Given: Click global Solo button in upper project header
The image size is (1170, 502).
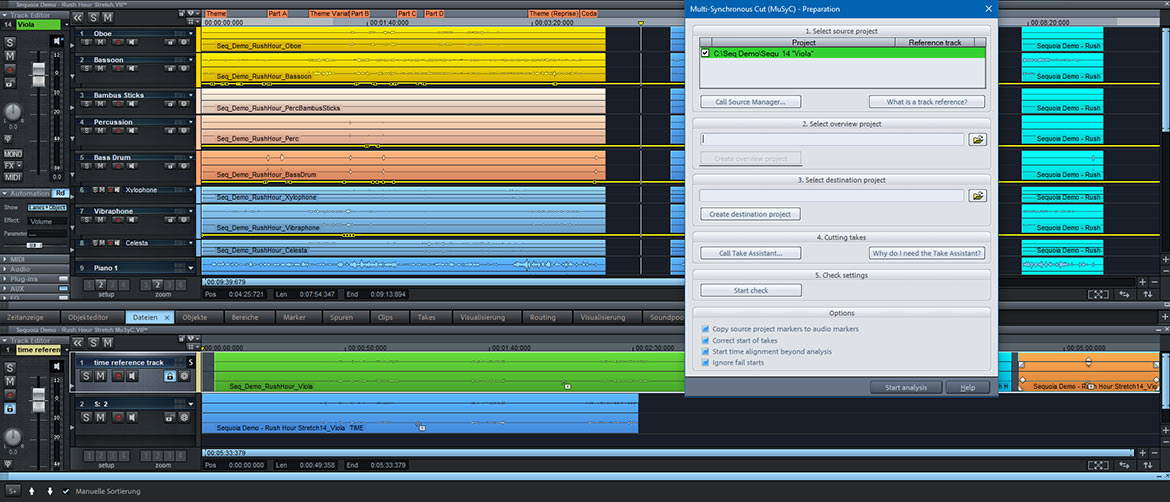Looking at the screenshot, I should (93, 17).
